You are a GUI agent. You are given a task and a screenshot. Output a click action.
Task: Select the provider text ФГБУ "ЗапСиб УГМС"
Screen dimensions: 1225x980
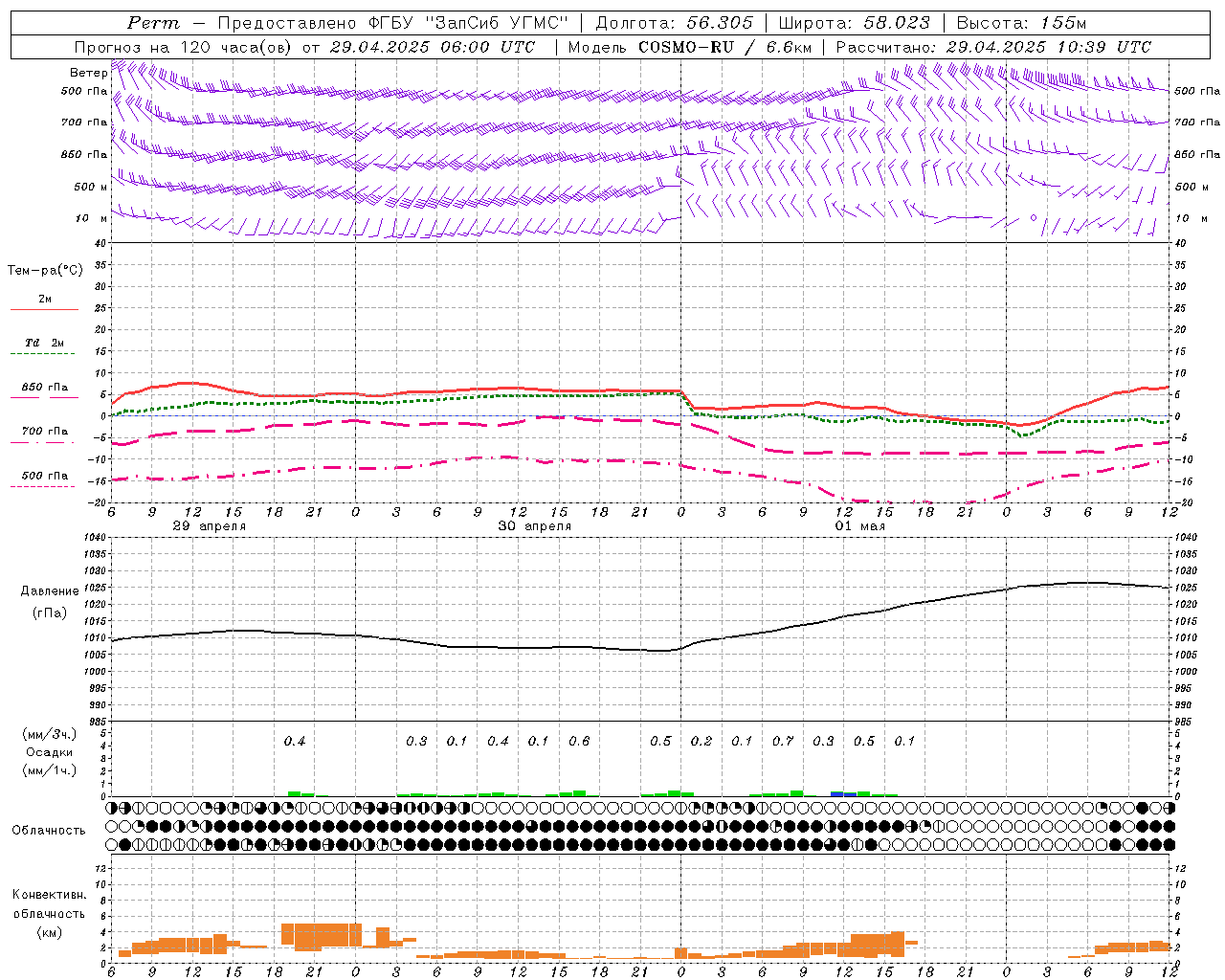(x=467, y=23)
